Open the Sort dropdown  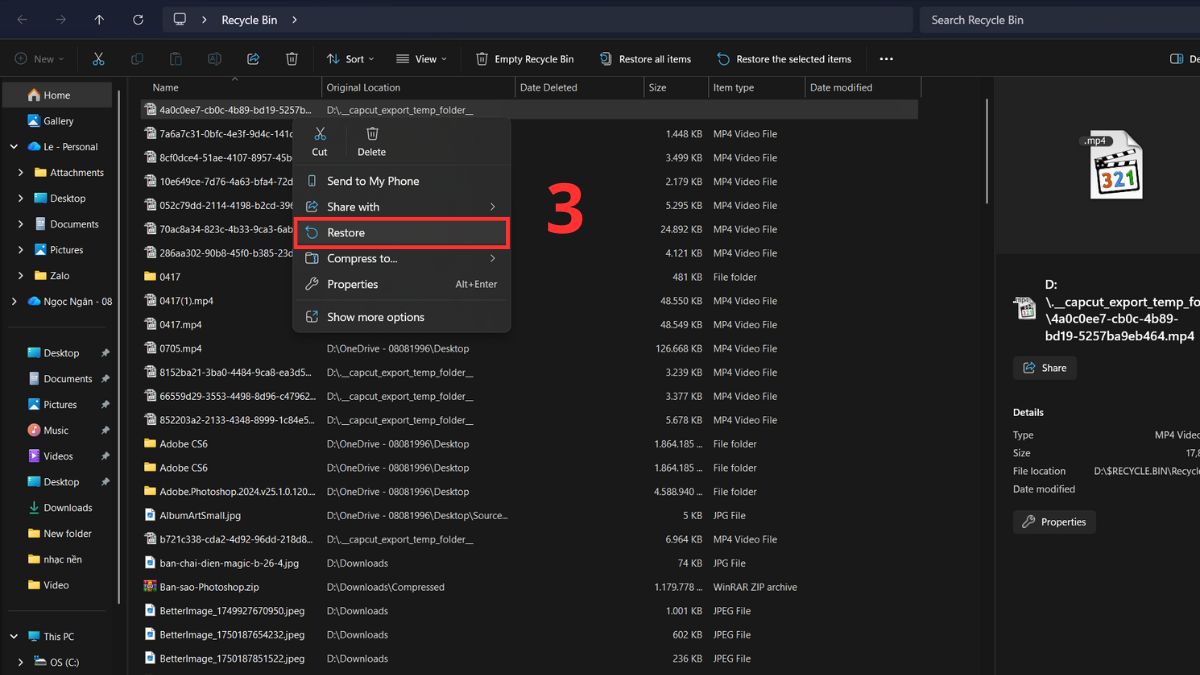click(347, 59)
